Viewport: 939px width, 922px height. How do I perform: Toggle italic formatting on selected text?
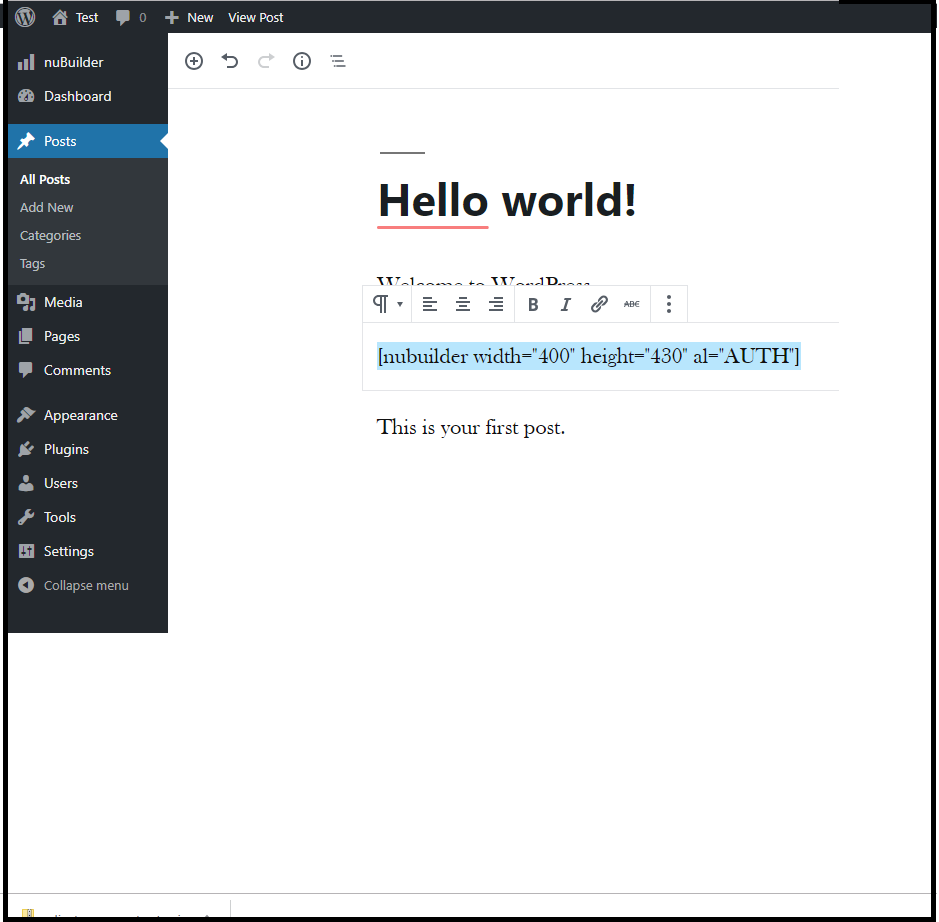(x=566, y=305)
